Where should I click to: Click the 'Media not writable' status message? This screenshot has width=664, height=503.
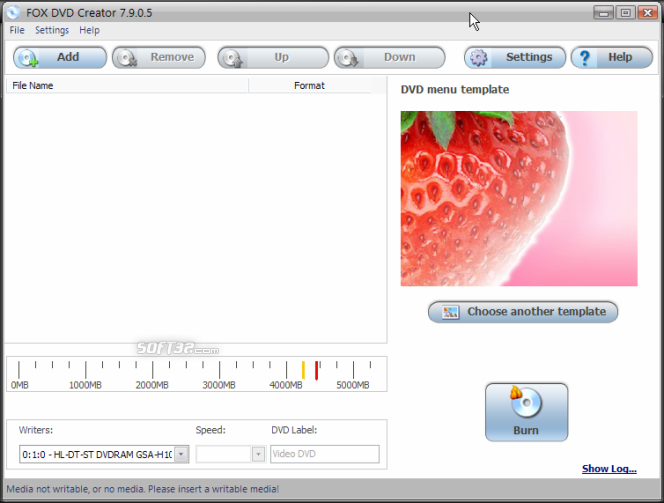point(143,489)
